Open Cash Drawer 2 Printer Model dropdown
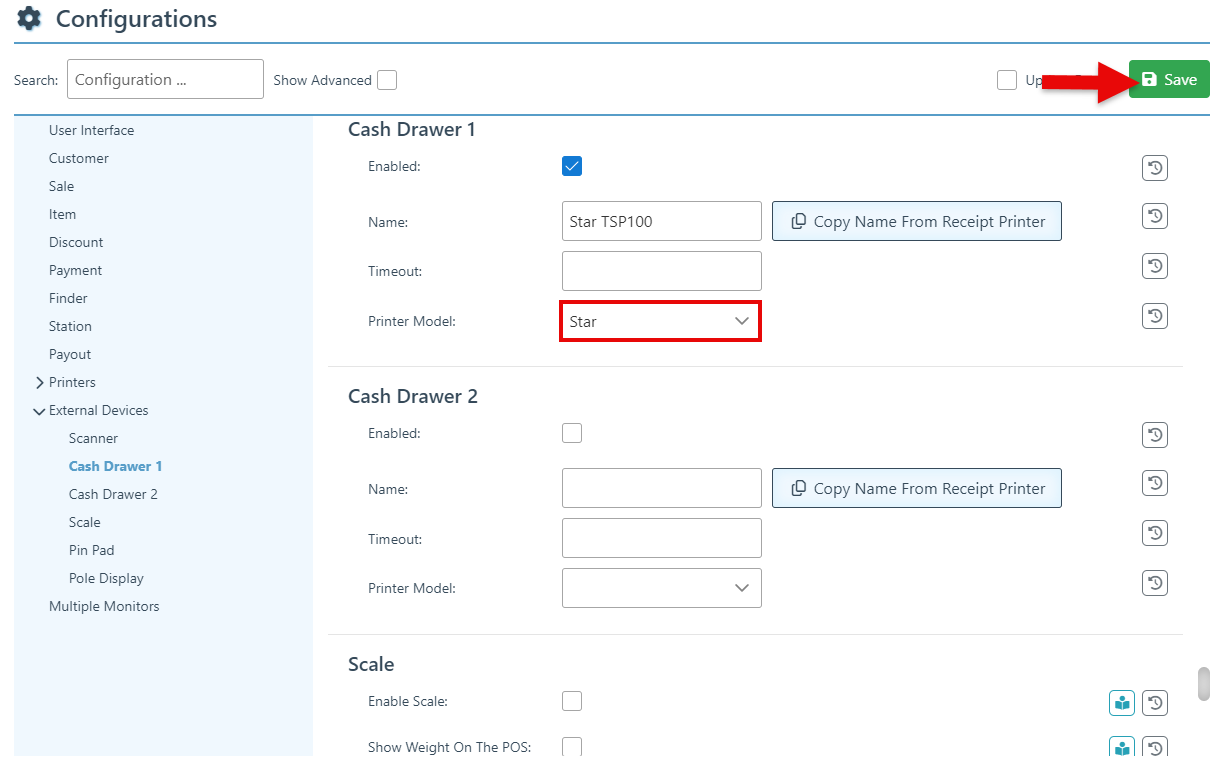Screen dimensions: 1228x769 click(x=661, y=588)
